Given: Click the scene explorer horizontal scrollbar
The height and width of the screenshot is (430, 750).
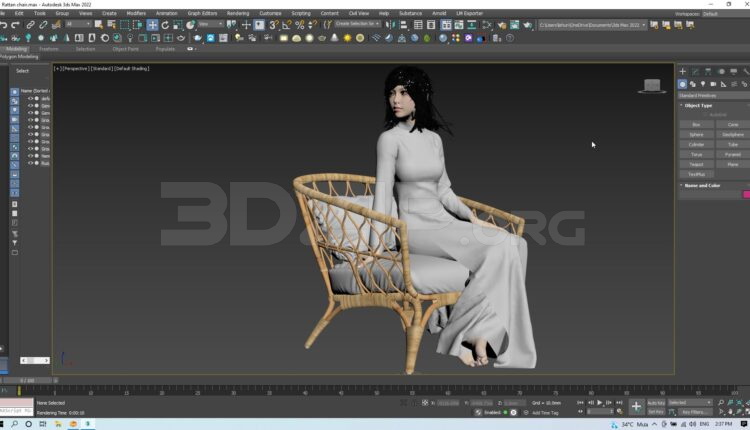Looking at the screenshot, I should tap(34, 360).
